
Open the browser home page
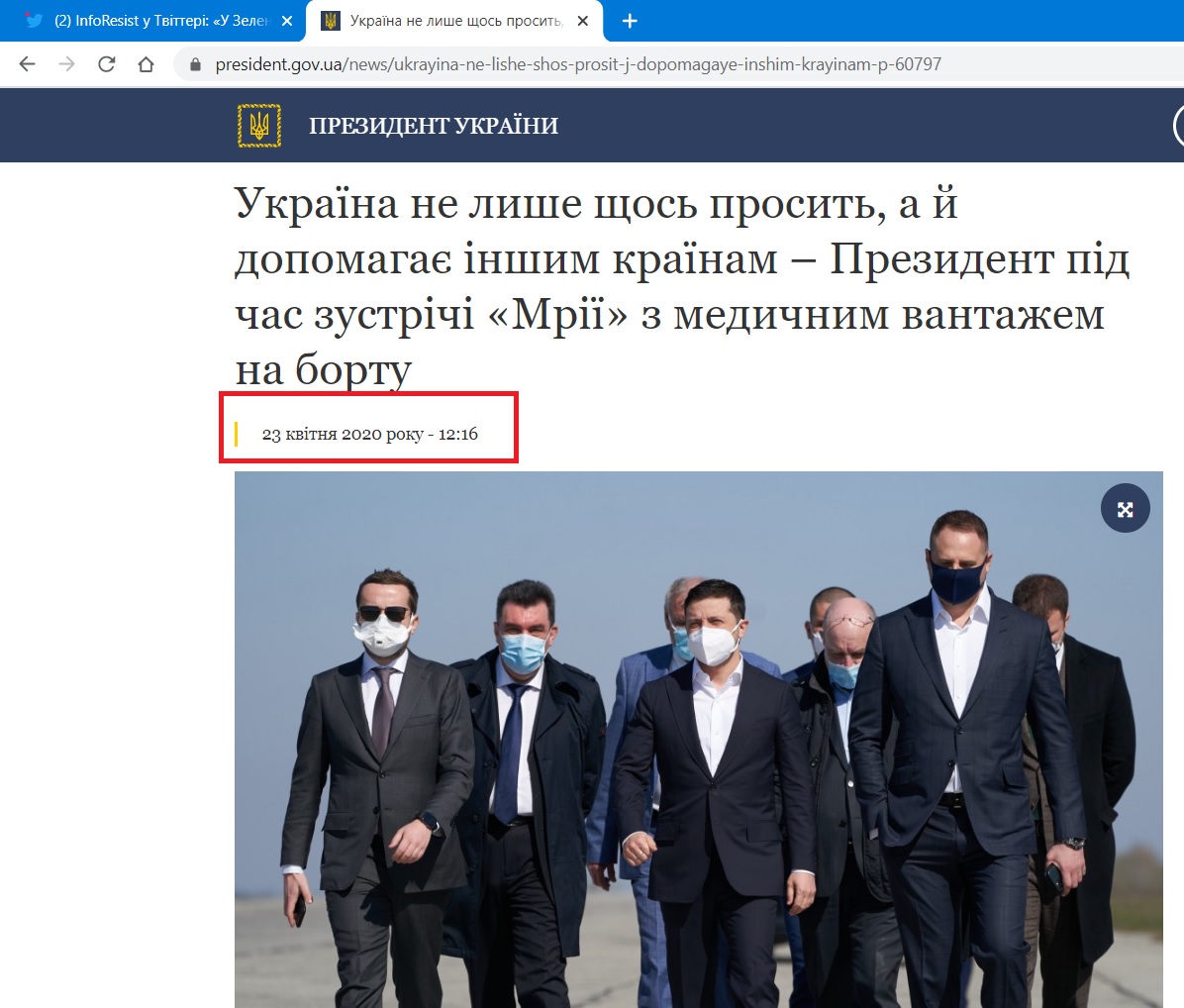(146, 63)
